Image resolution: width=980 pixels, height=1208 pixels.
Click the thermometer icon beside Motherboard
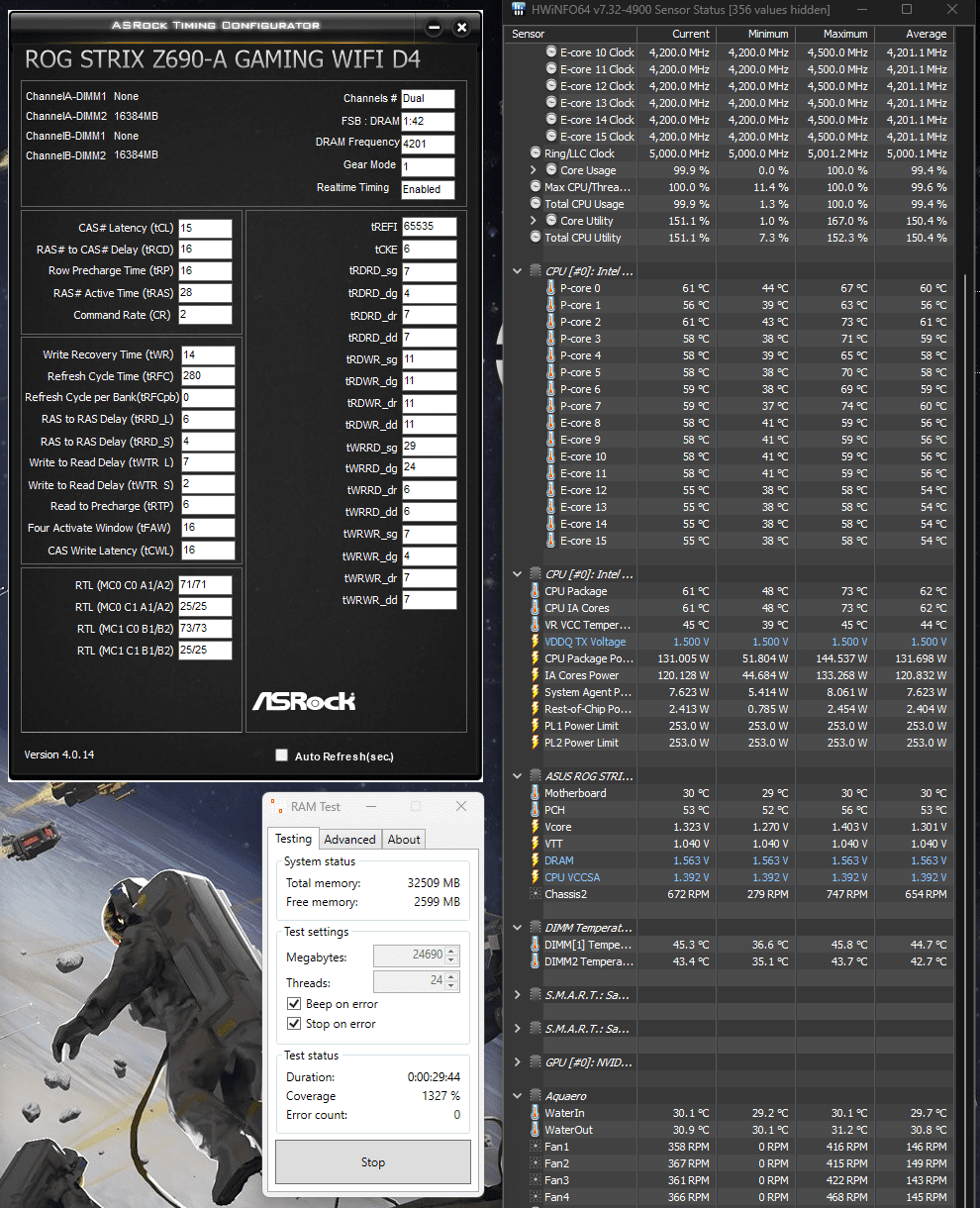pos(536,793)
